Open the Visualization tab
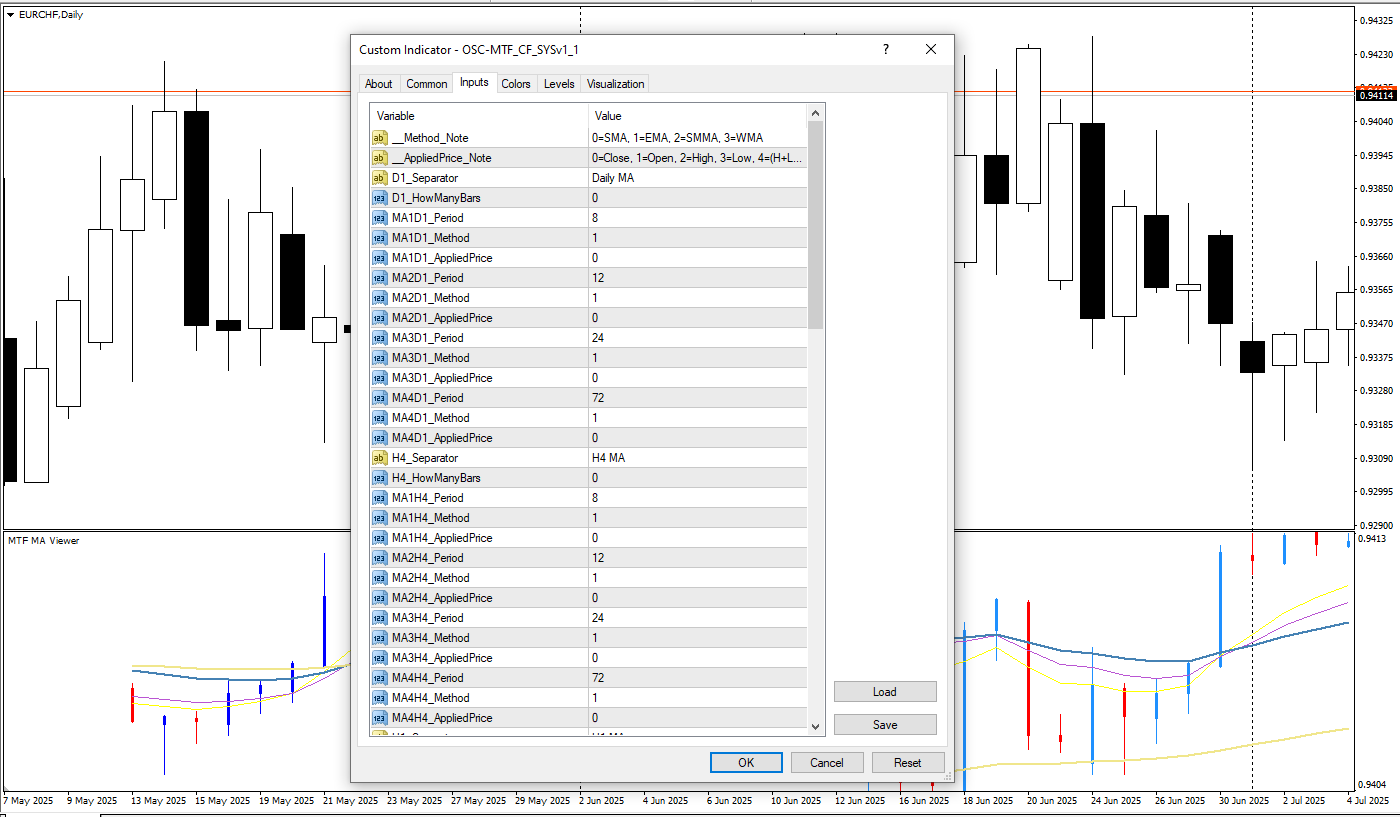 (x=616, y=84)
